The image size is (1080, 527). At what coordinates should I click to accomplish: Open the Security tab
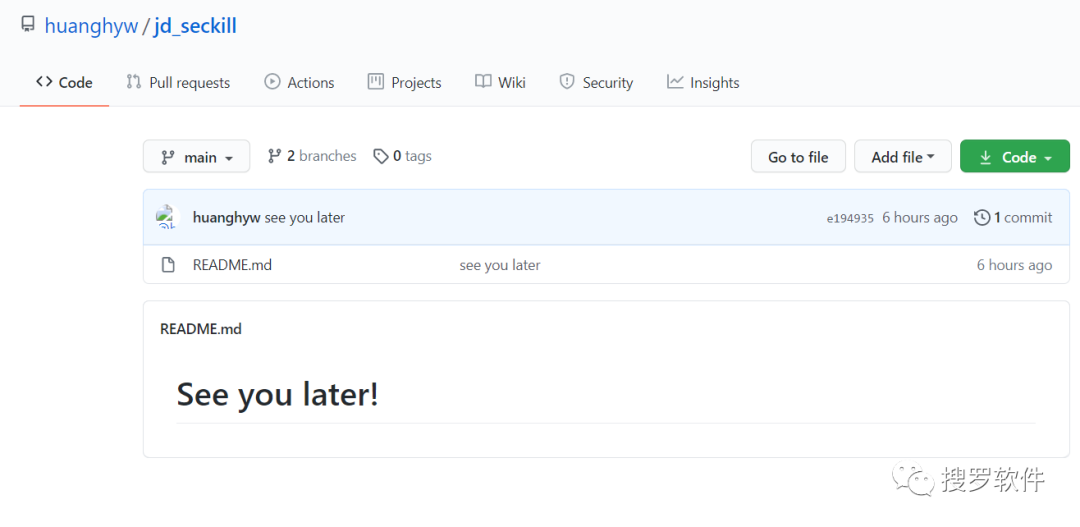tap(596, 83)
